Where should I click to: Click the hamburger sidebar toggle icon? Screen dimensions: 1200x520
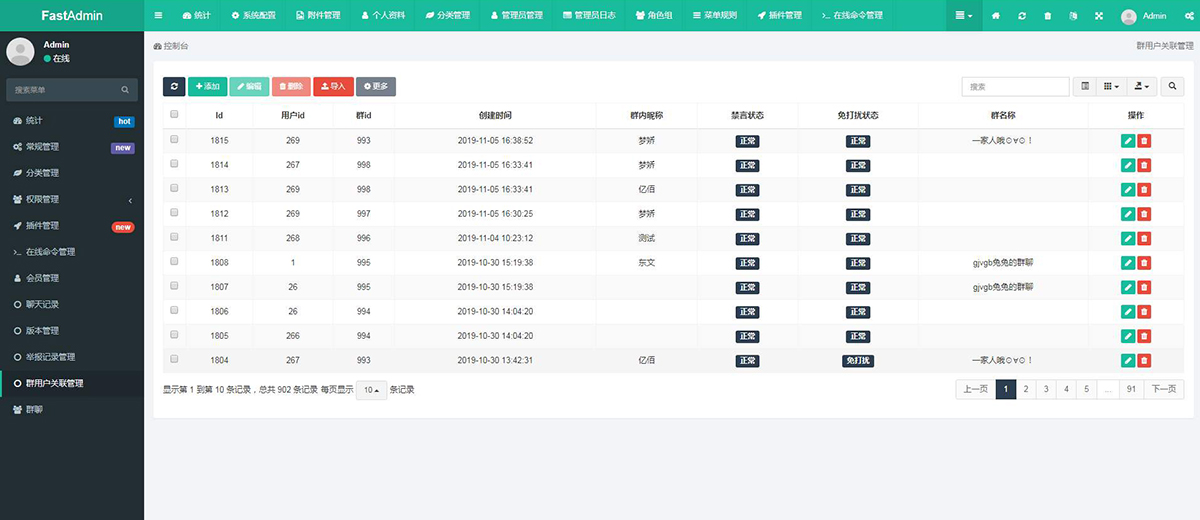(x=158, y=16)
